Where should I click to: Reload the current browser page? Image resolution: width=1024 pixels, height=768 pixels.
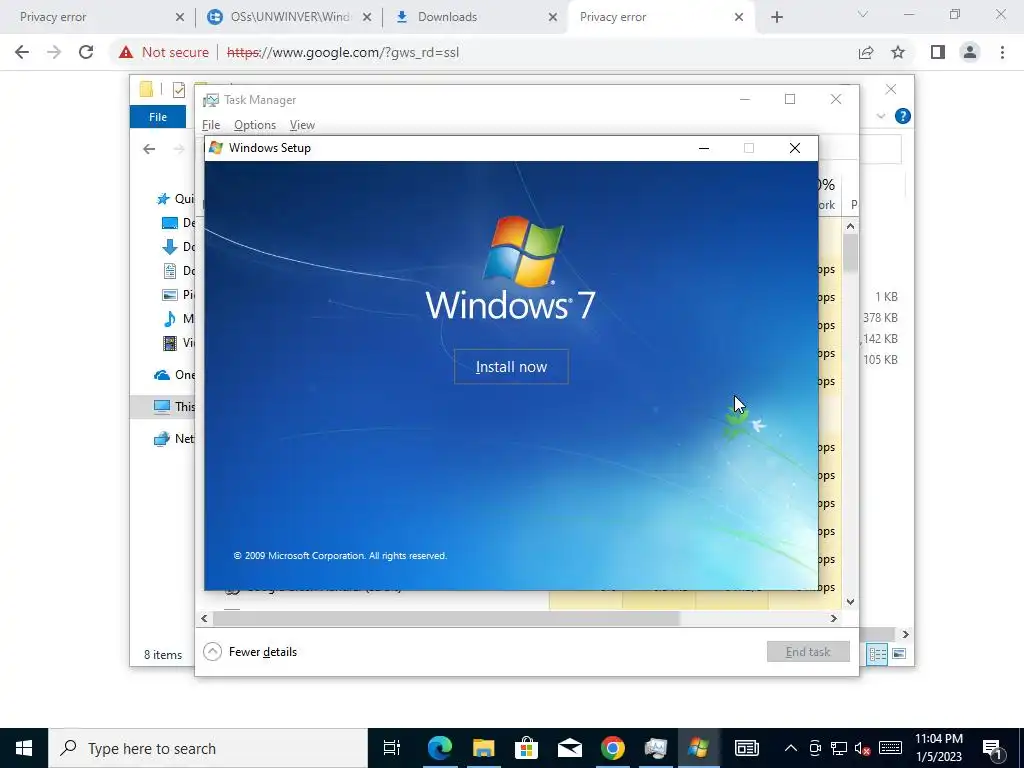(86, 52)
